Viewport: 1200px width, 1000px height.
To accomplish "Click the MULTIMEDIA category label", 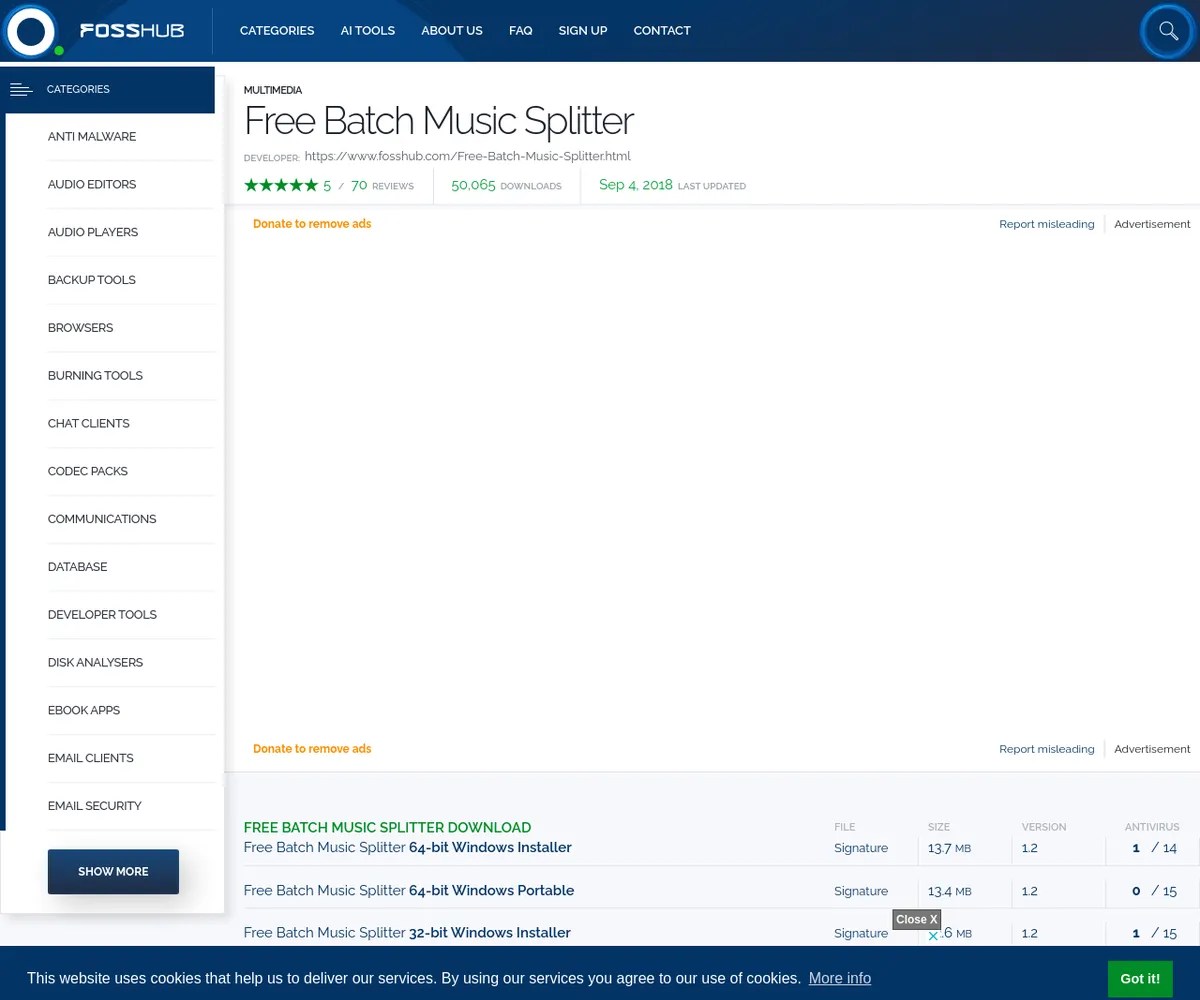I will coord(273,91).
